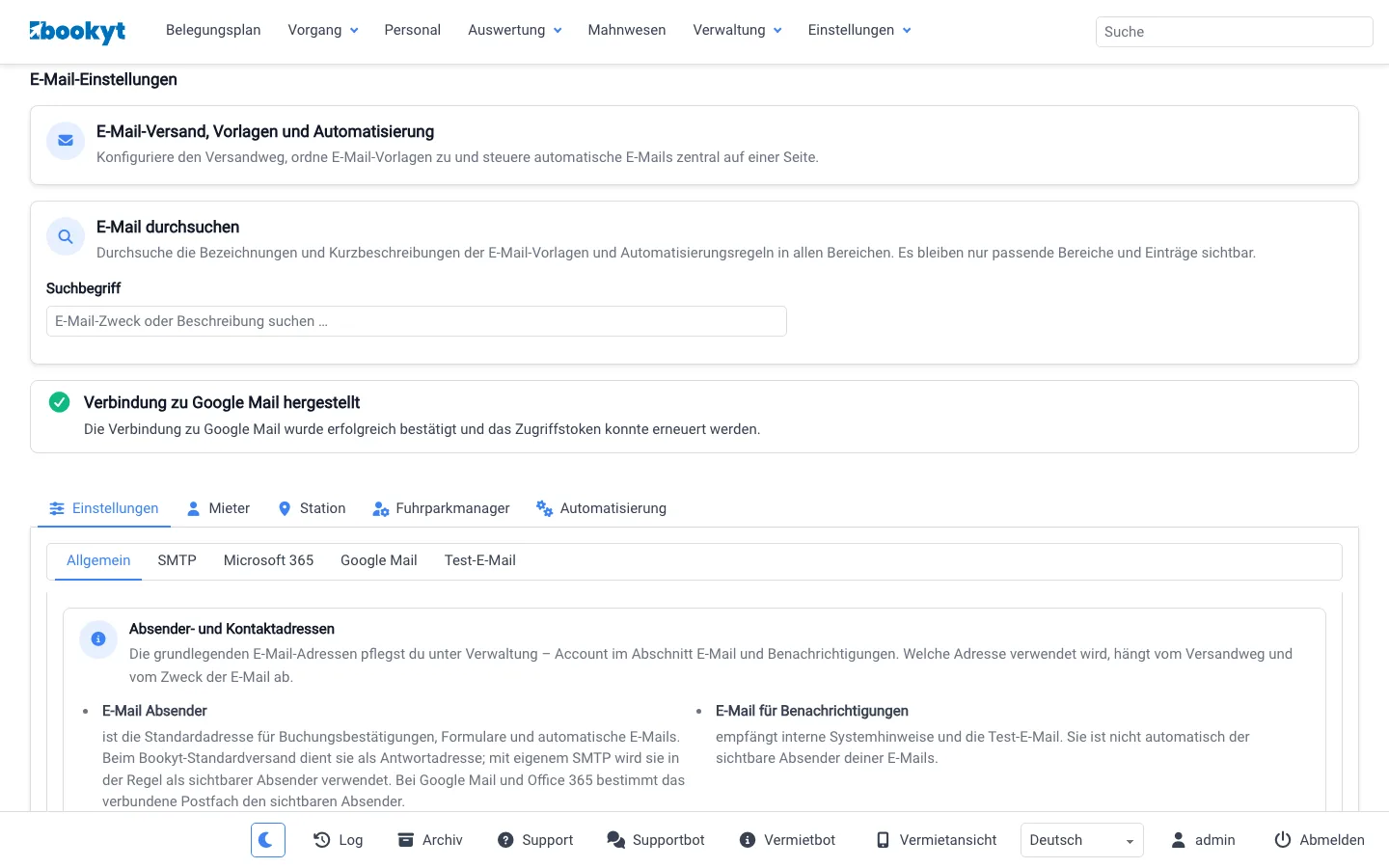Click the Archiv link in the footer
1389x868 pixels.
tap(430, 840)
